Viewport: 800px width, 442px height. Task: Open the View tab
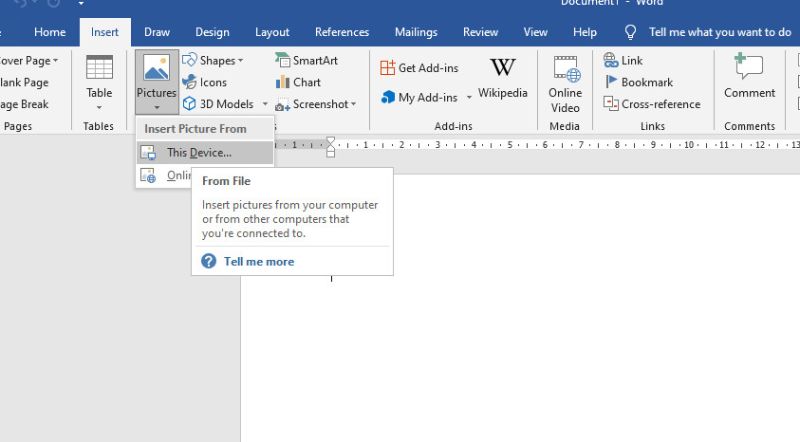(535, 32)
